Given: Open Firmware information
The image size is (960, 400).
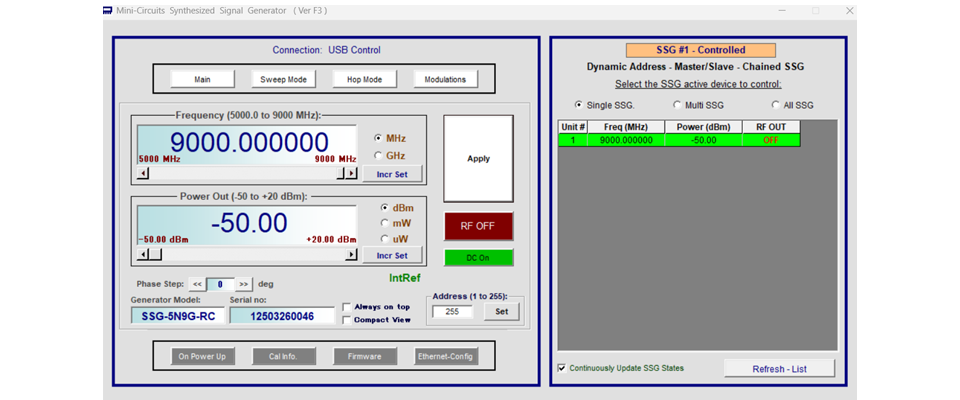Looking at the screenshot, I should 364,356.
